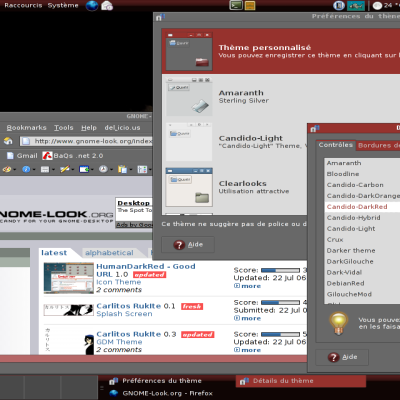The height and width of the screenshot is (400, 400).
Task: Choose Candido-DarkOrange in the Contrôles list
Action: [x=363, y=196]
